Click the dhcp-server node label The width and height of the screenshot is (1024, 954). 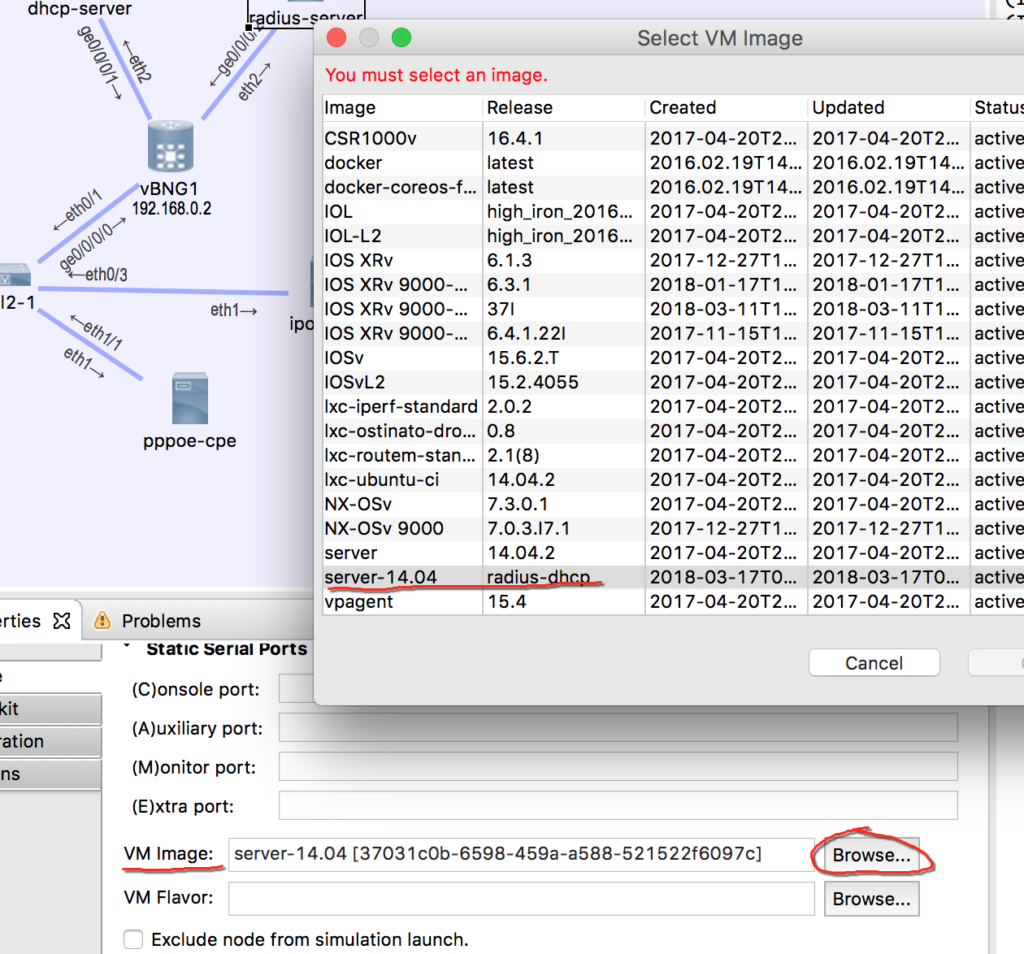[80, 8]
